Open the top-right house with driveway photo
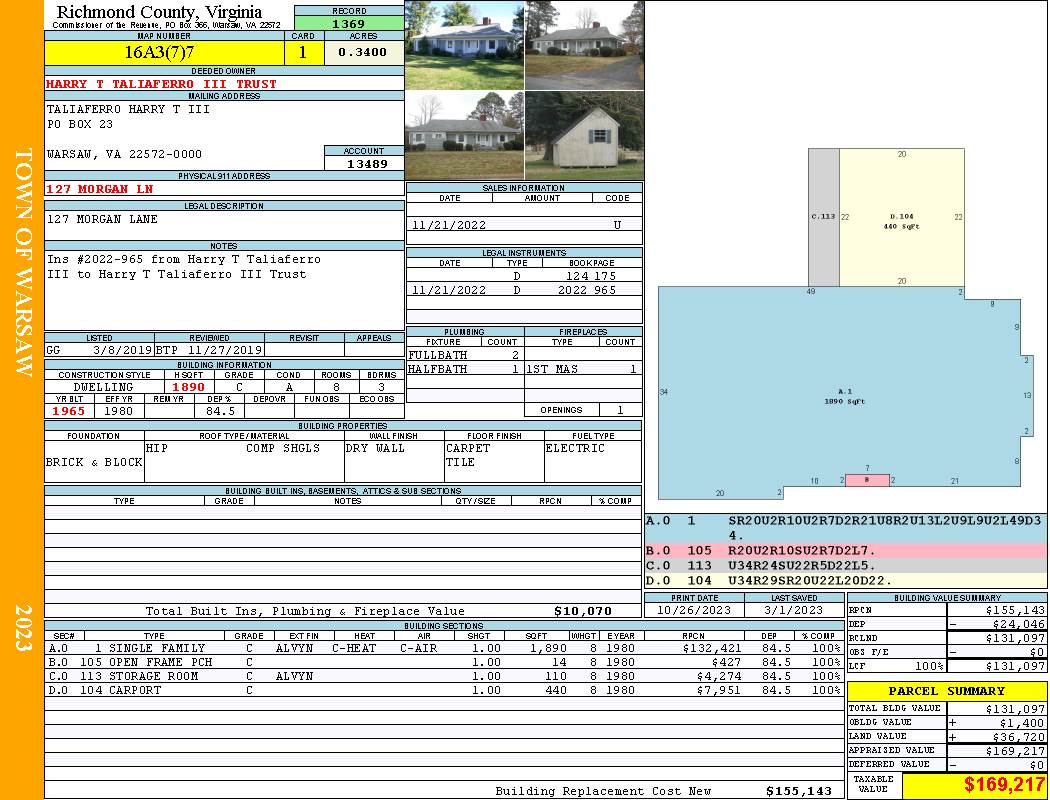Image resolution: width=1050 pixels, height=800 pixels. (x=584, y=45)
